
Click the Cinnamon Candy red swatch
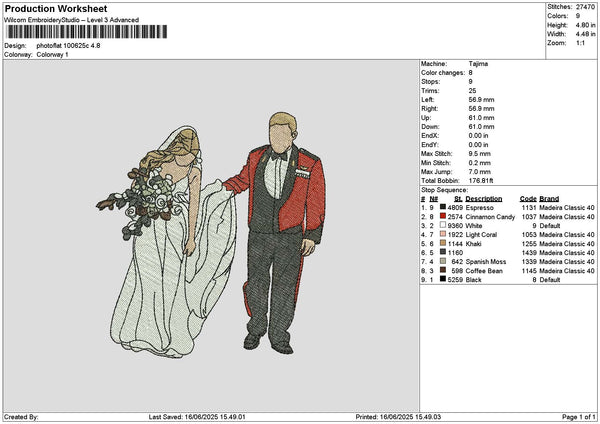[443, 217]
